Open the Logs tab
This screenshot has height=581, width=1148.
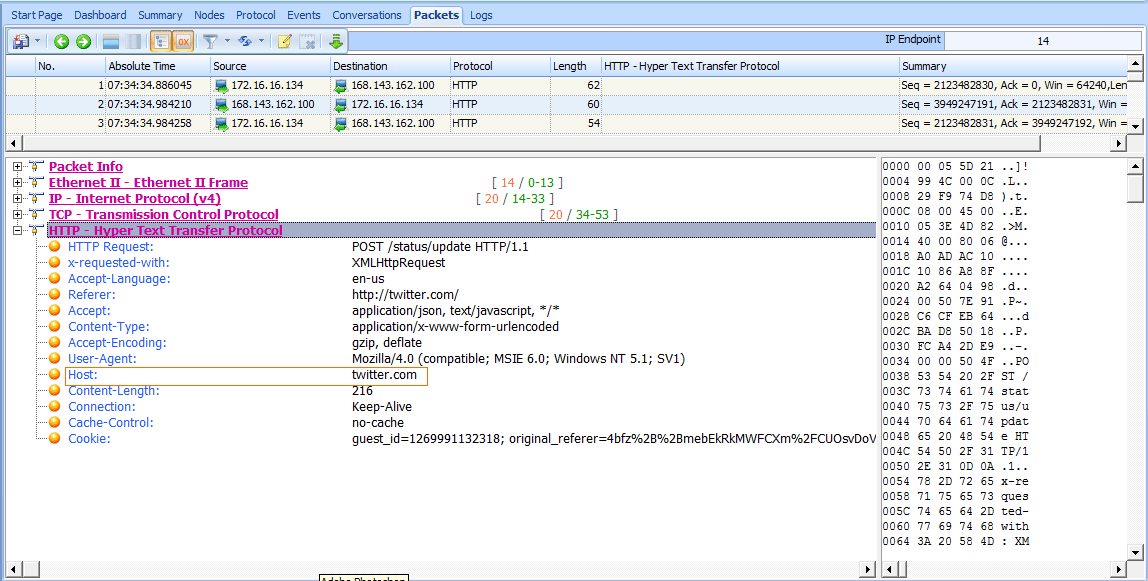point(481,15)
